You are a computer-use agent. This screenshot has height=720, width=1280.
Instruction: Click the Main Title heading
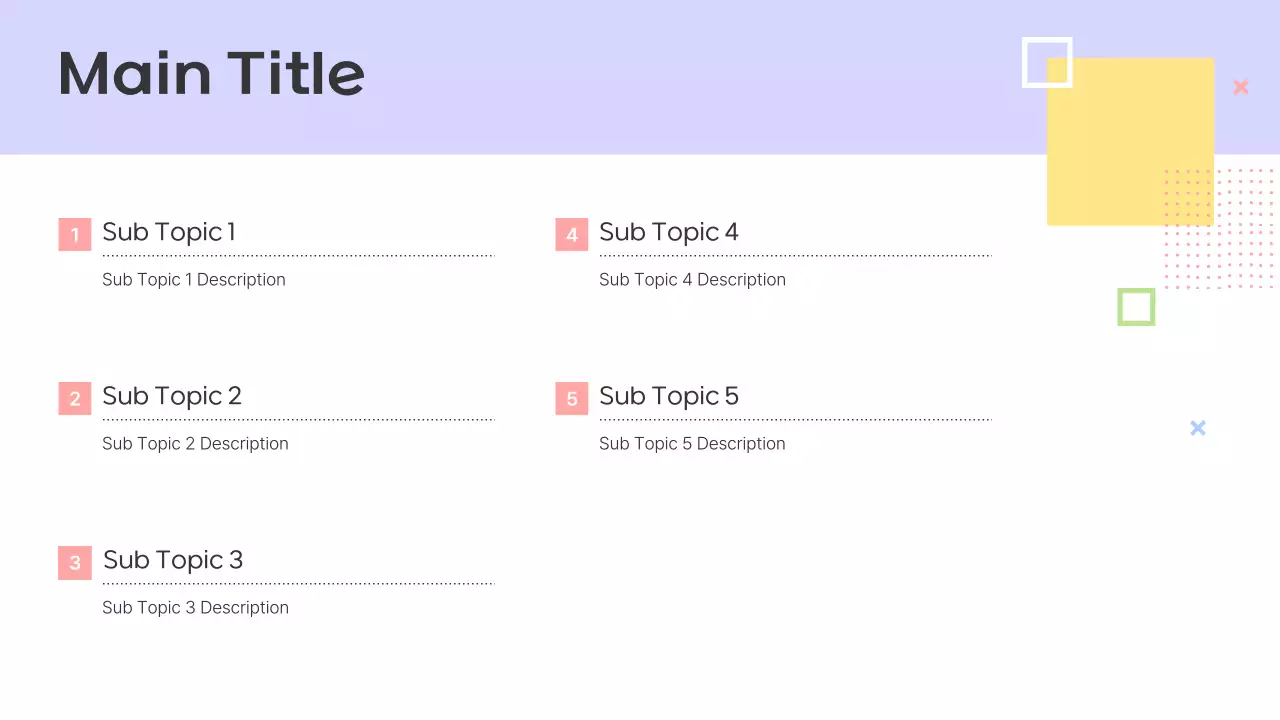pos(212,74)
